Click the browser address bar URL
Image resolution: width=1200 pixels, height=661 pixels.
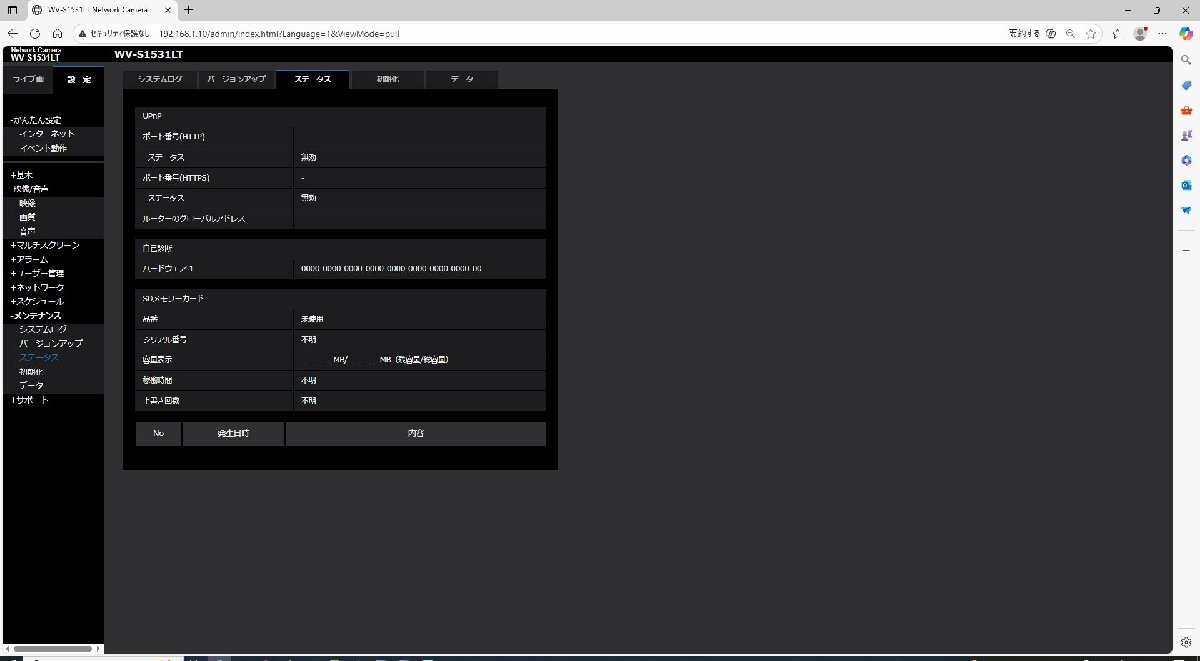coord(272,33)
